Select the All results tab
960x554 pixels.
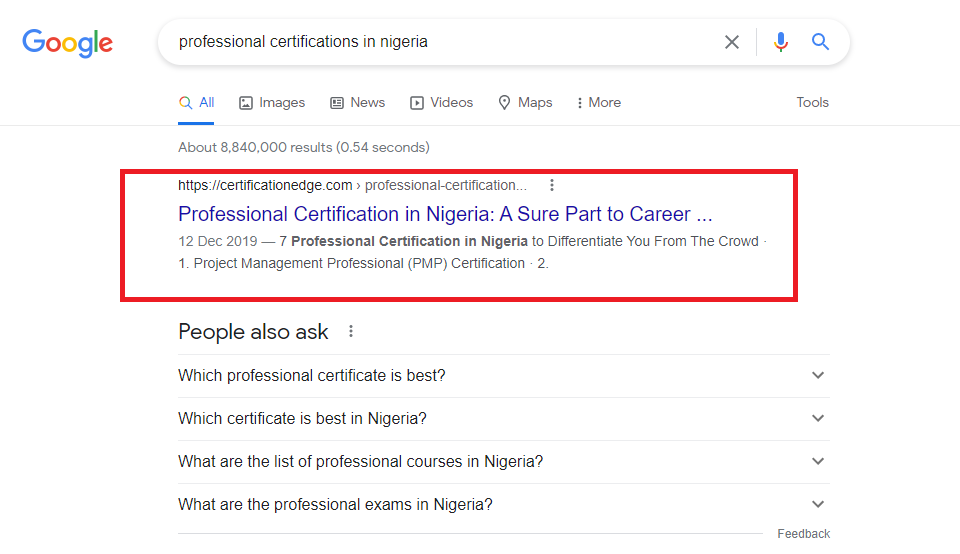pyautogui.click(x=196, y=103)
